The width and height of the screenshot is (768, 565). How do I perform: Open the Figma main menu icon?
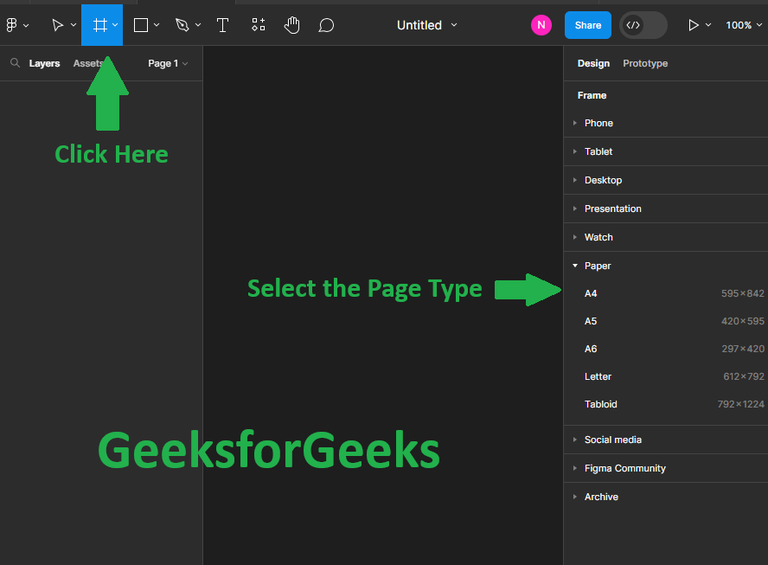(12, 25)
